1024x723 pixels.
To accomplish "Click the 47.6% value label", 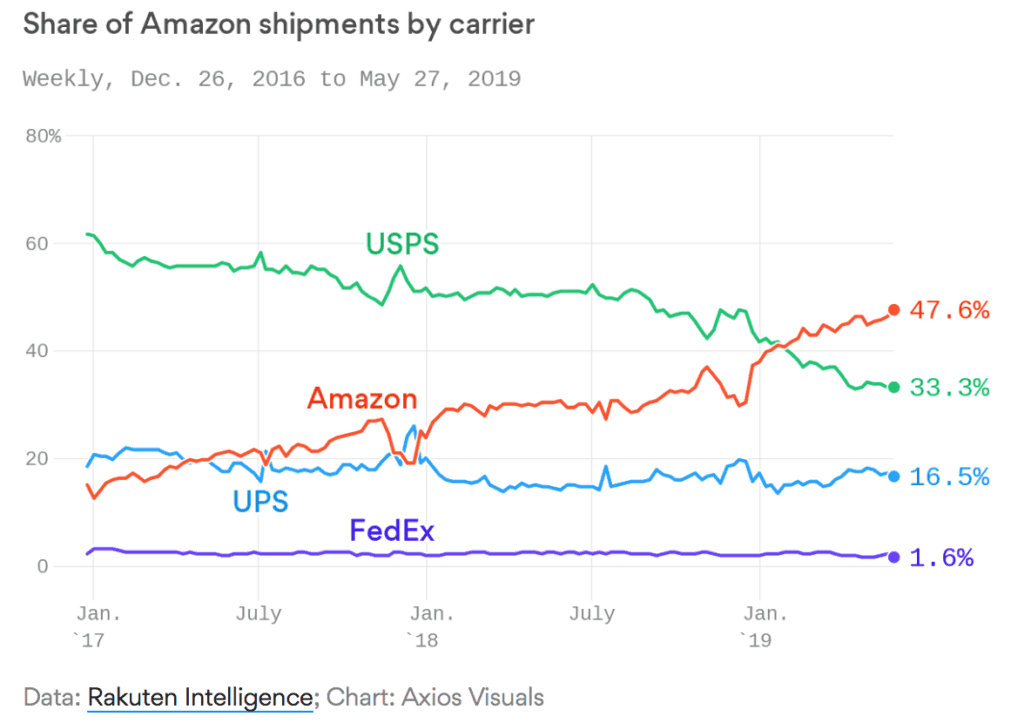I will click(949, 310).
